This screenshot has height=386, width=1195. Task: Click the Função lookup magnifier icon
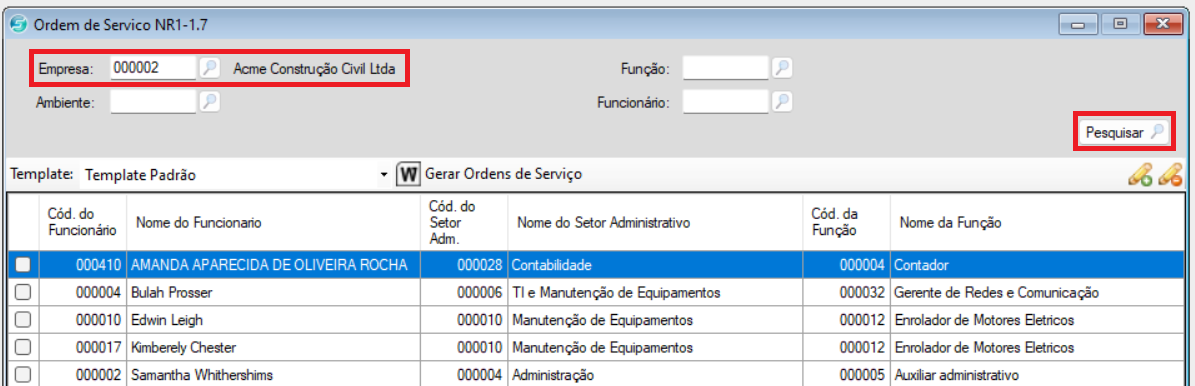point(782,68)
